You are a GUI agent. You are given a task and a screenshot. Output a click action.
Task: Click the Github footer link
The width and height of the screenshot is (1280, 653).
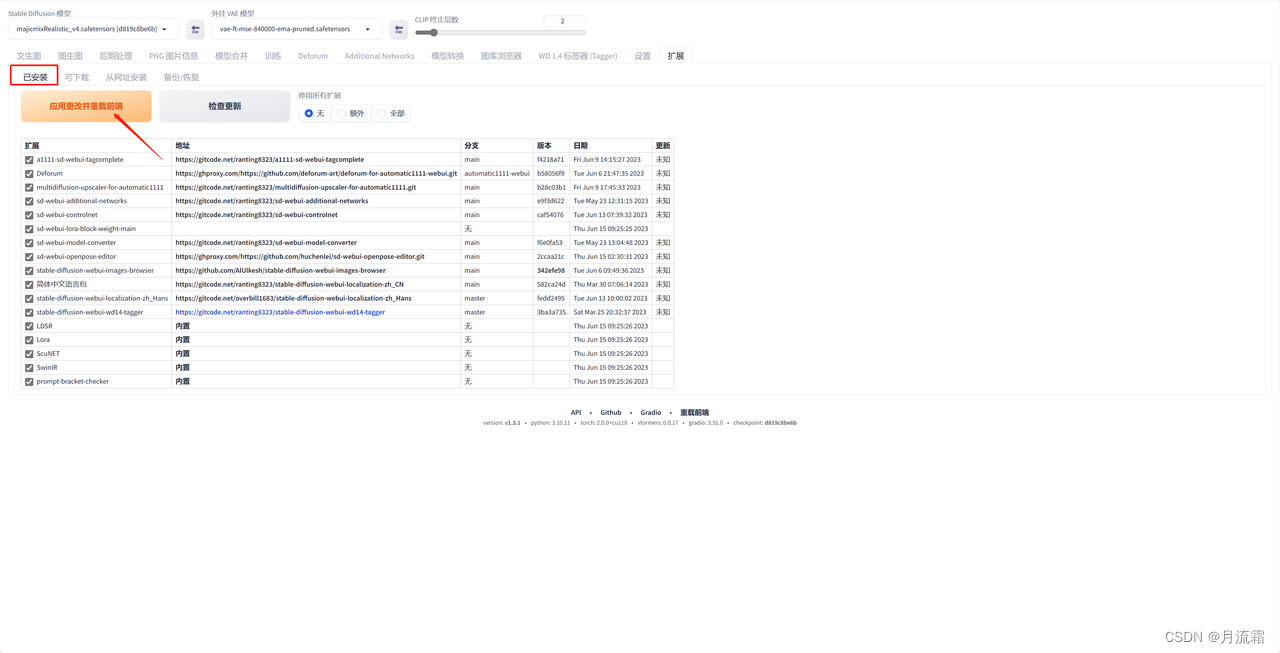tap(611, 412)
